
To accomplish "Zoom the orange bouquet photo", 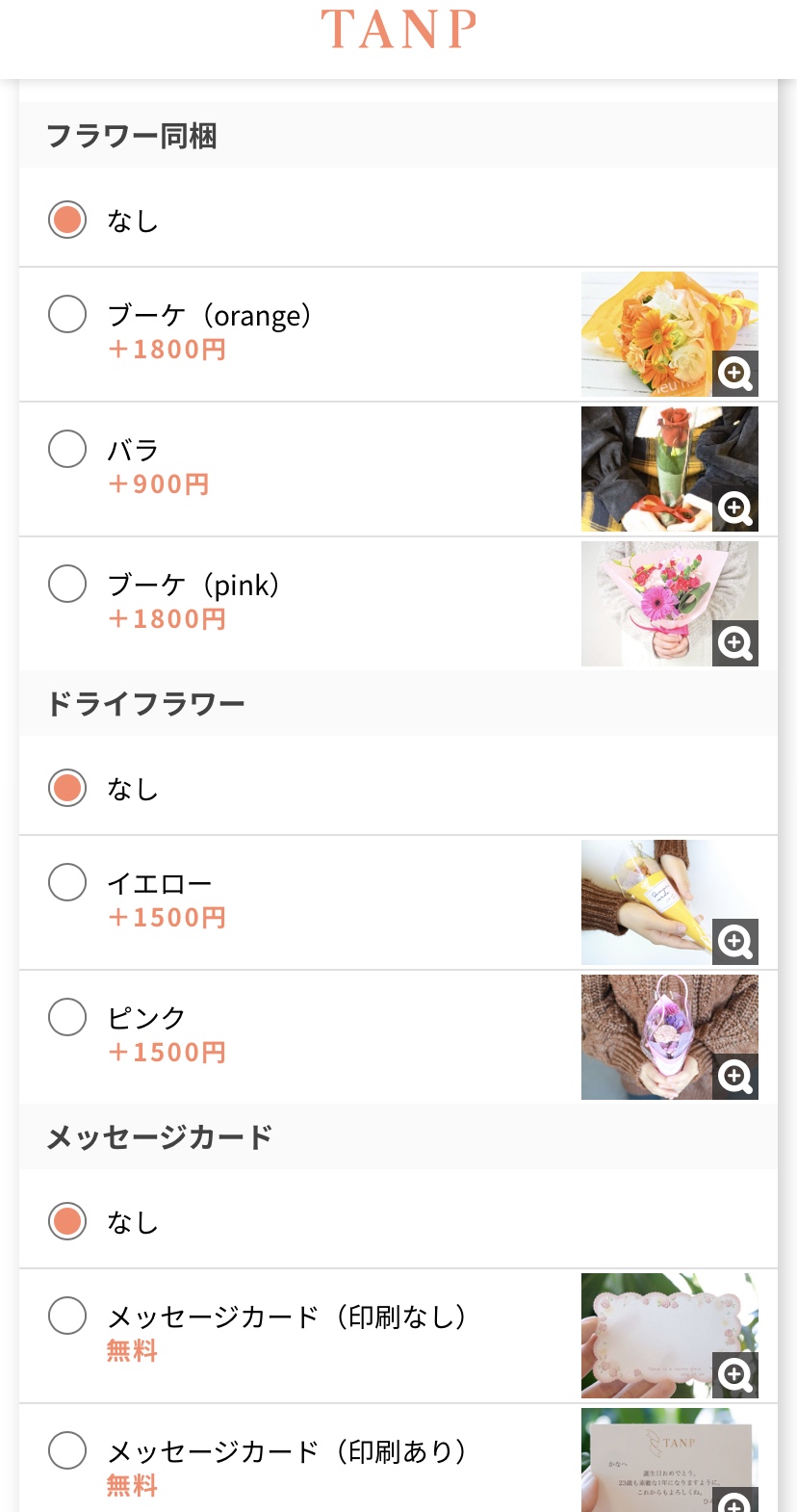I will point(735,374).
